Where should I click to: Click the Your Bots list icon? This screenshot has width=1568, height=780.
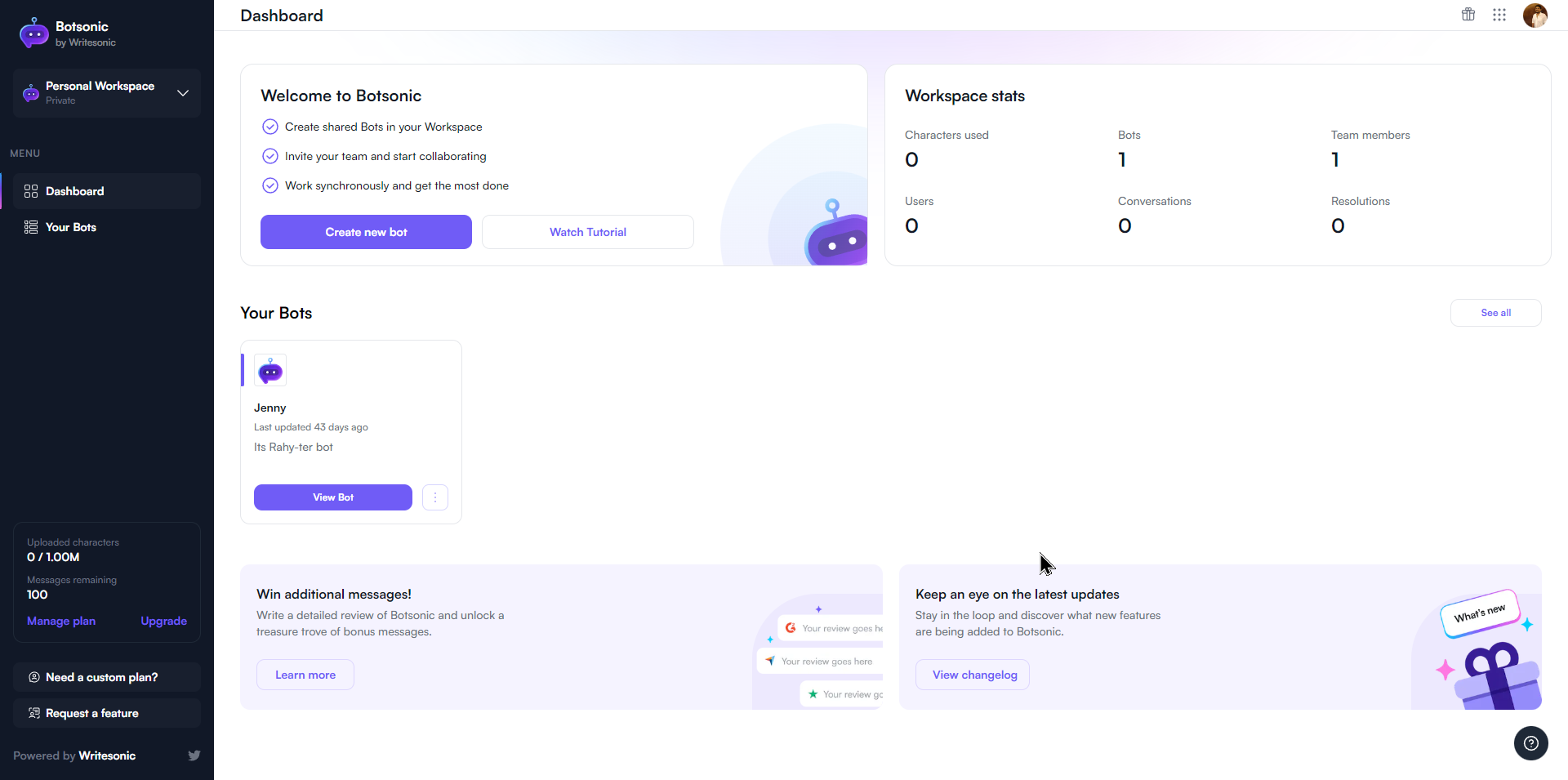point(31,227)
